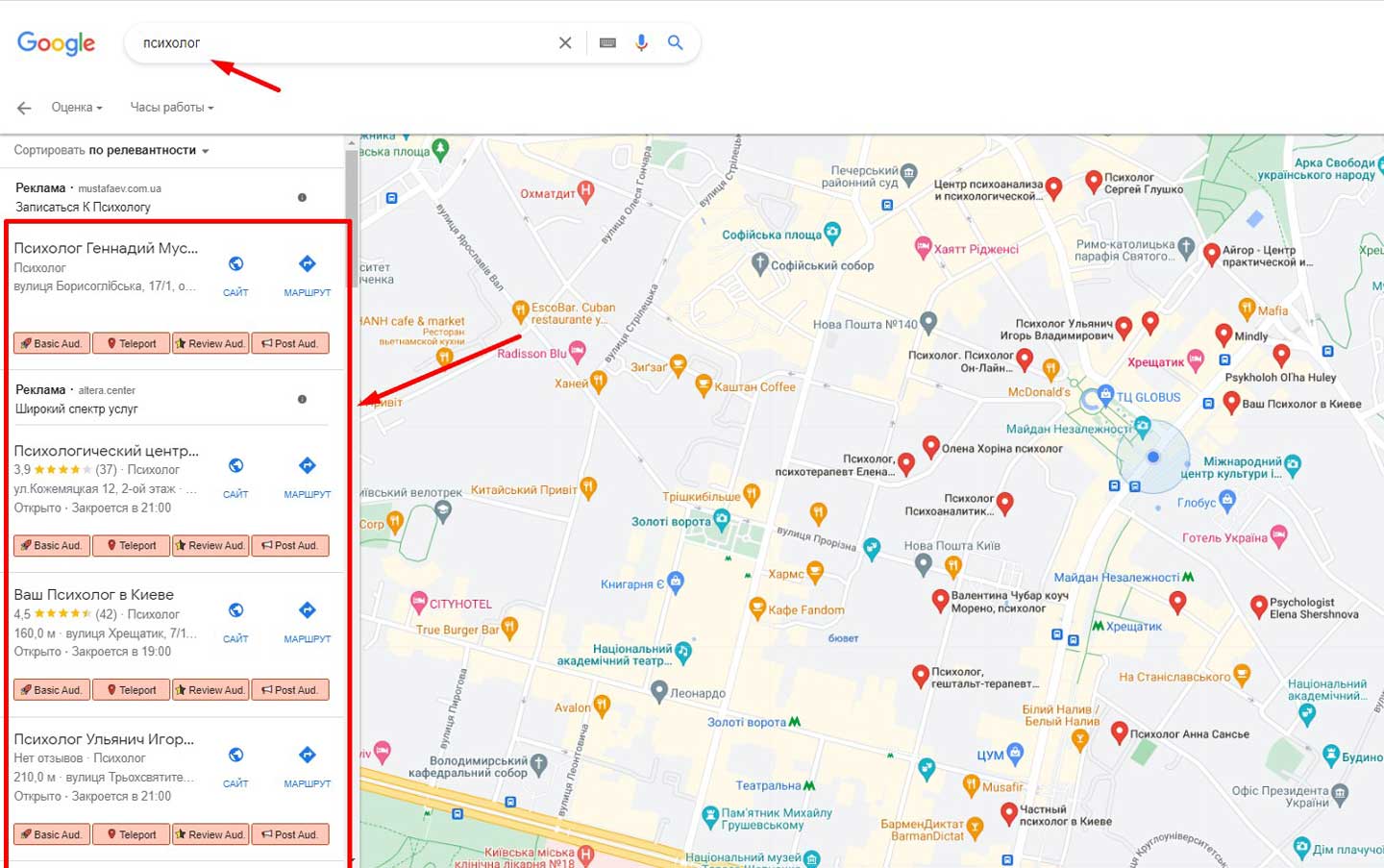Click Basic Aud. under Психолог Ульянич Игор
1384x868 pixels.
(53, 834)
